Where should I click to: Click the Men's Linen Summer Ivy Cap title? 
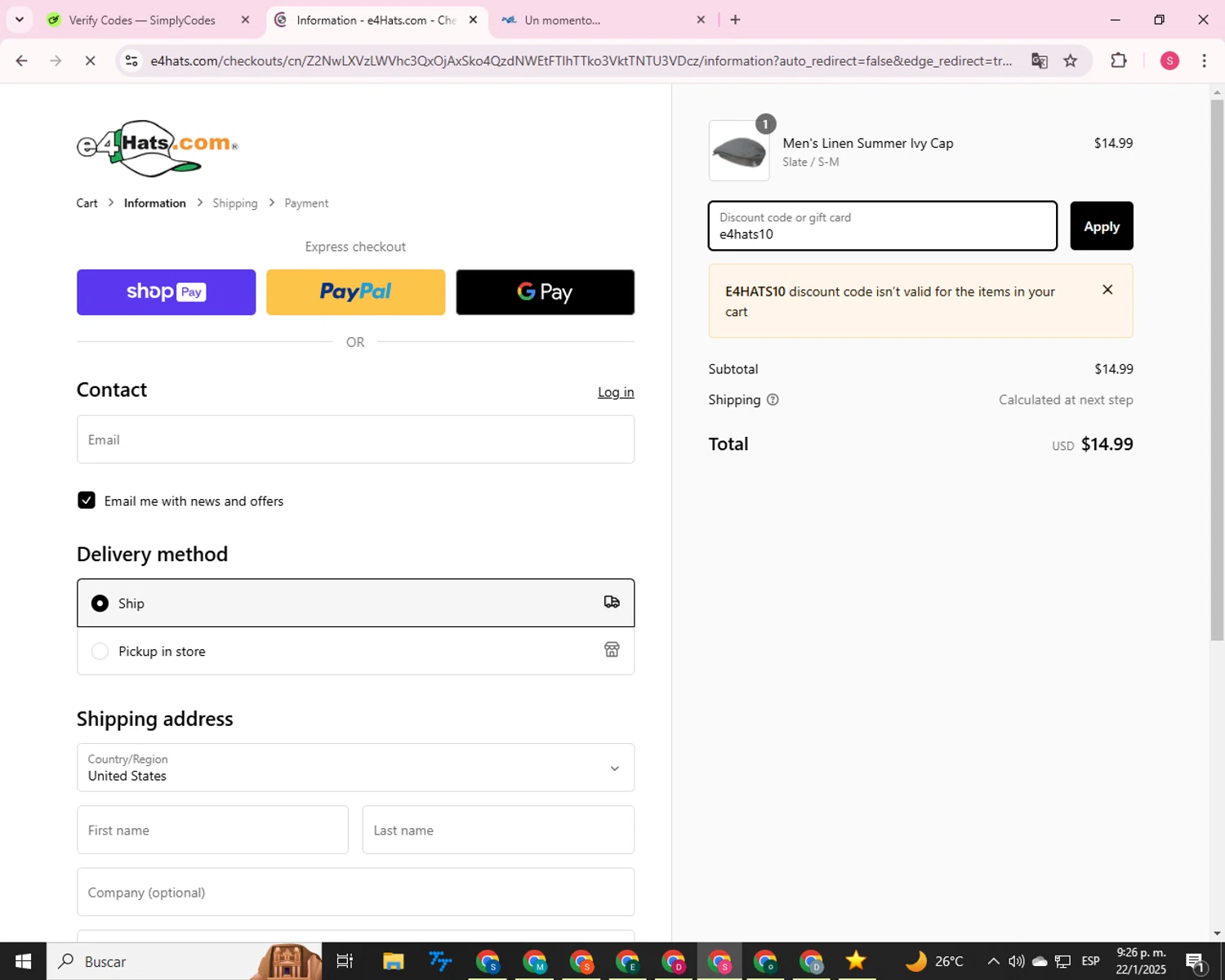868,143
